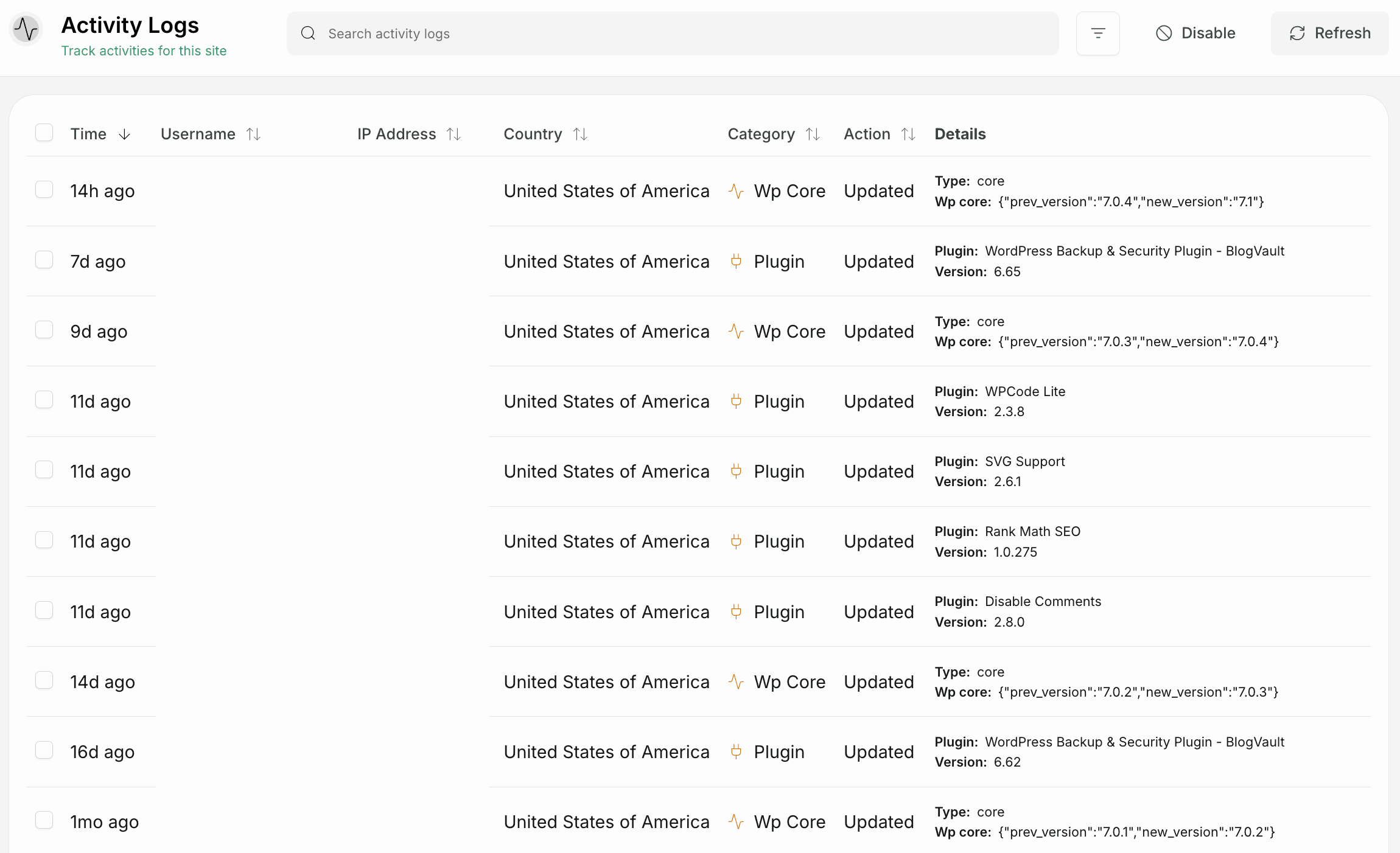The width and height of the screenshot is (1400, 853).
Task: Click the SVG Support plugin details
Action: coord(999,462)
